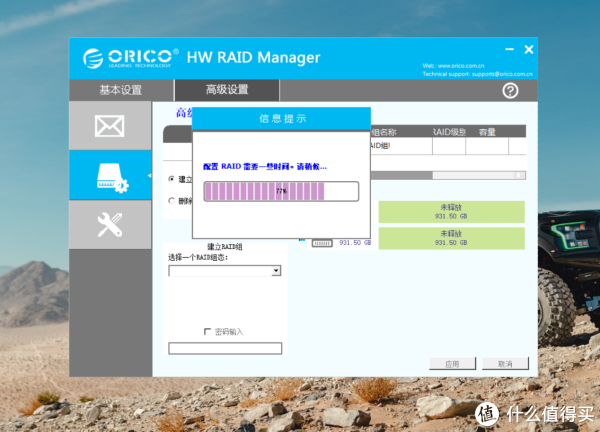Viewport: 600px width, 432px height.
Task: Click the hard drive icon beside 931.50 GB
Action: (x=322, y=242)
